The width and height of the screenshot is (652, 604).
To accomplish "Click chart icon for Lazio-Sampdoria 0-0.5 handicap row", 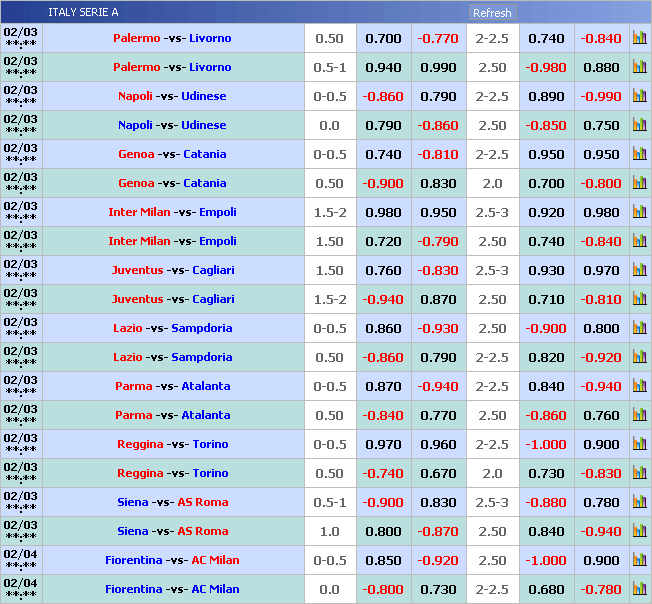I will pos(639,328).
